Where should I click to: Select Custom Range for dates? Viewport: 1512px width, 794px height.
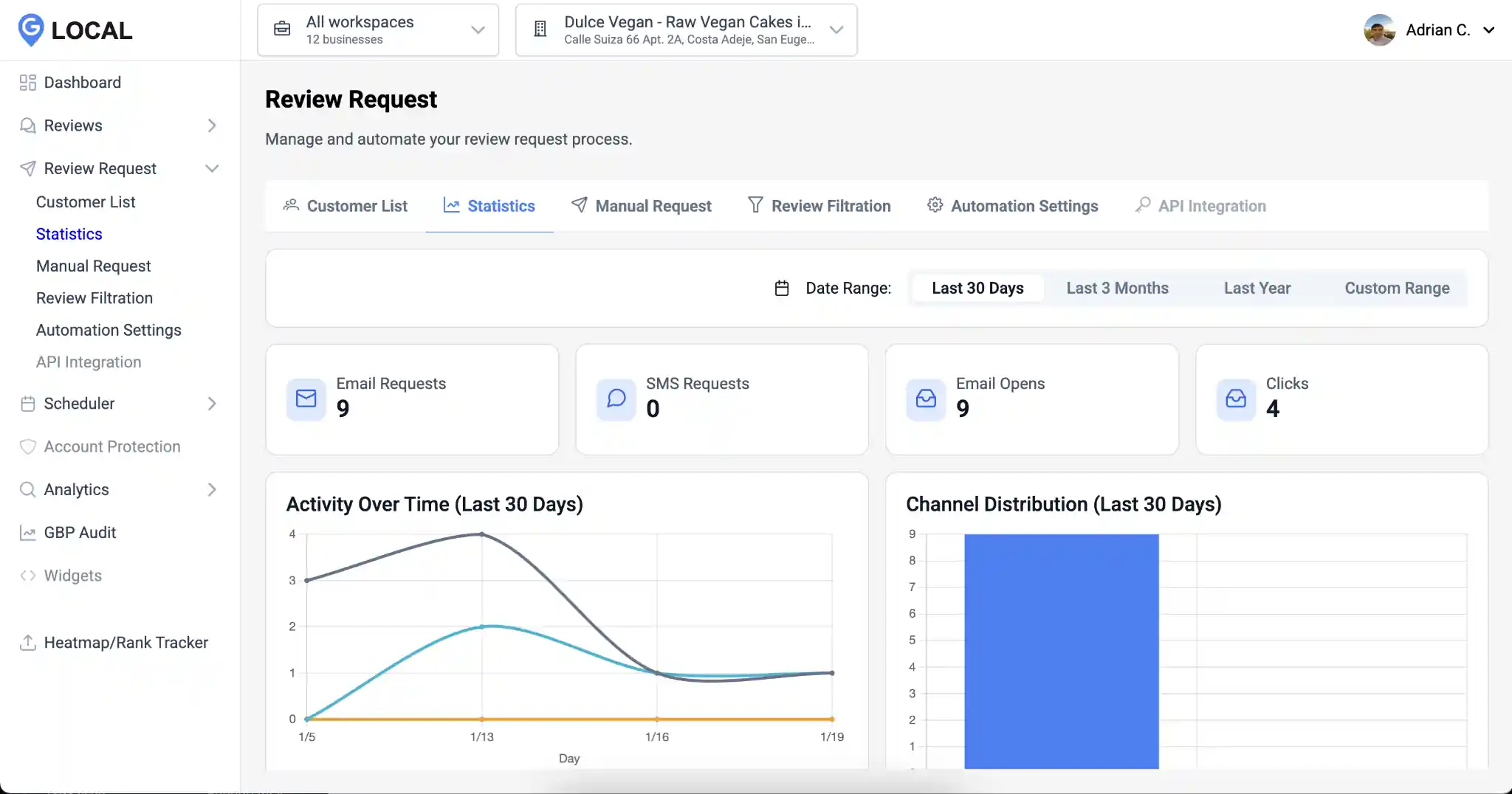1396,288
